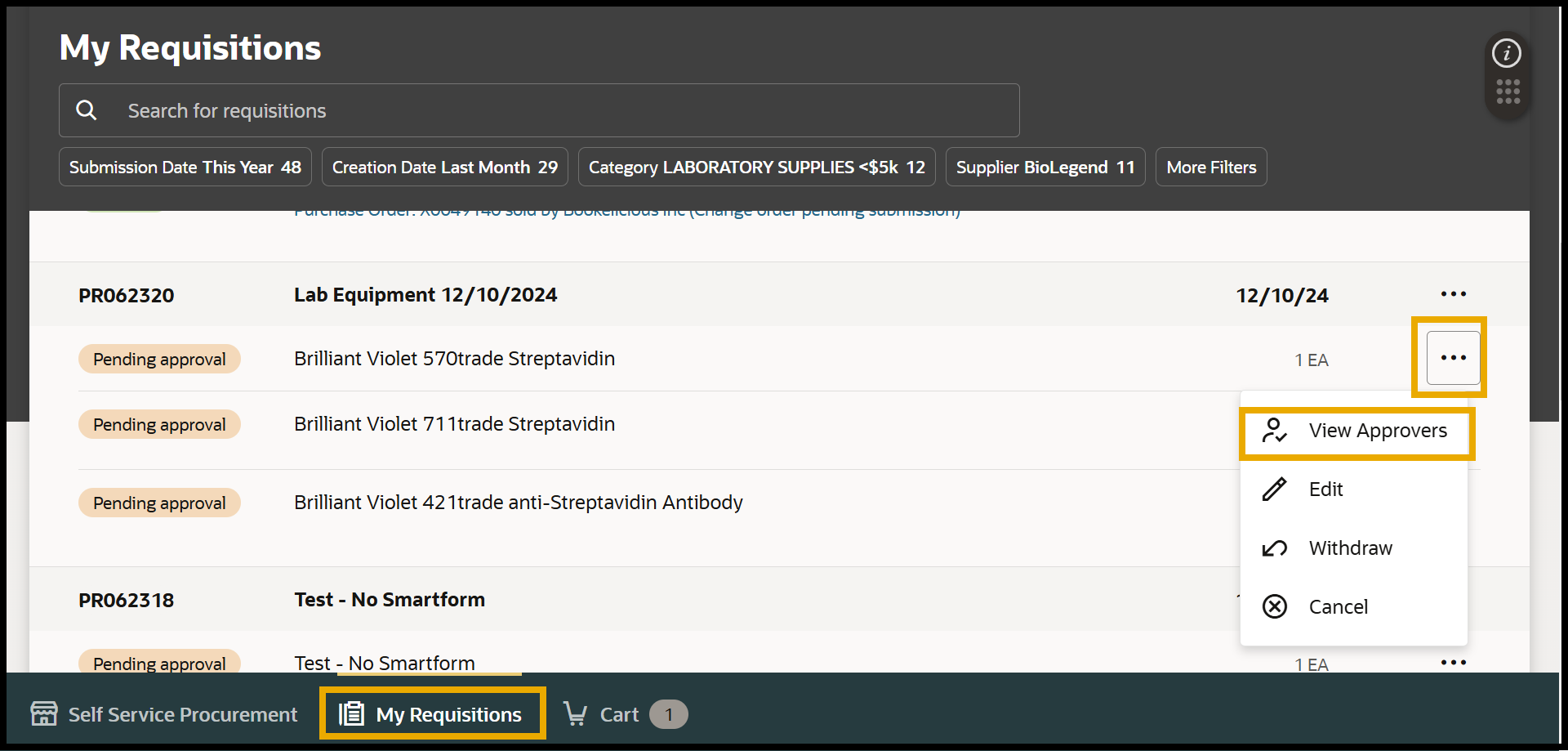This screenshot has height=751, width=1568.
Task: Click the search magnifier icon
Action: click(x=87, y=110)
